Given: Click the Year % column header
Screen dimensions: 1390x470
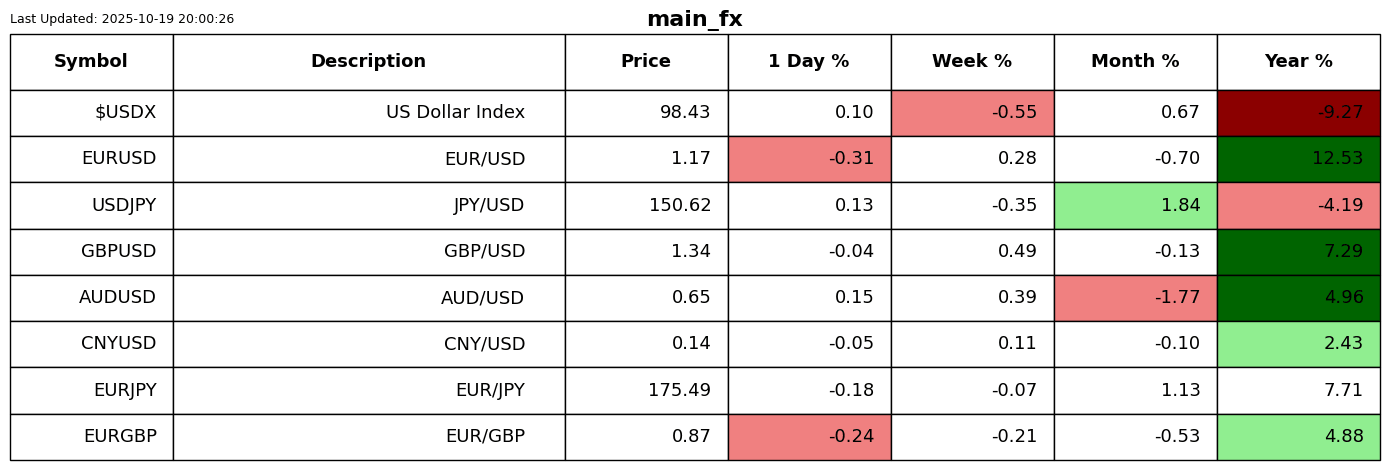Looking at the screenshot, I should point(1298,62).
